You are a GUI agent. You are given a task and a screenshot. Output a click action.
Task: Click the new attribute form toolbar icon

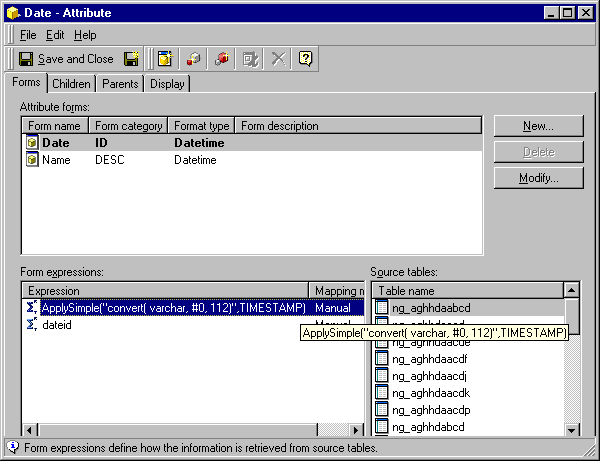[x=165, y=59]
